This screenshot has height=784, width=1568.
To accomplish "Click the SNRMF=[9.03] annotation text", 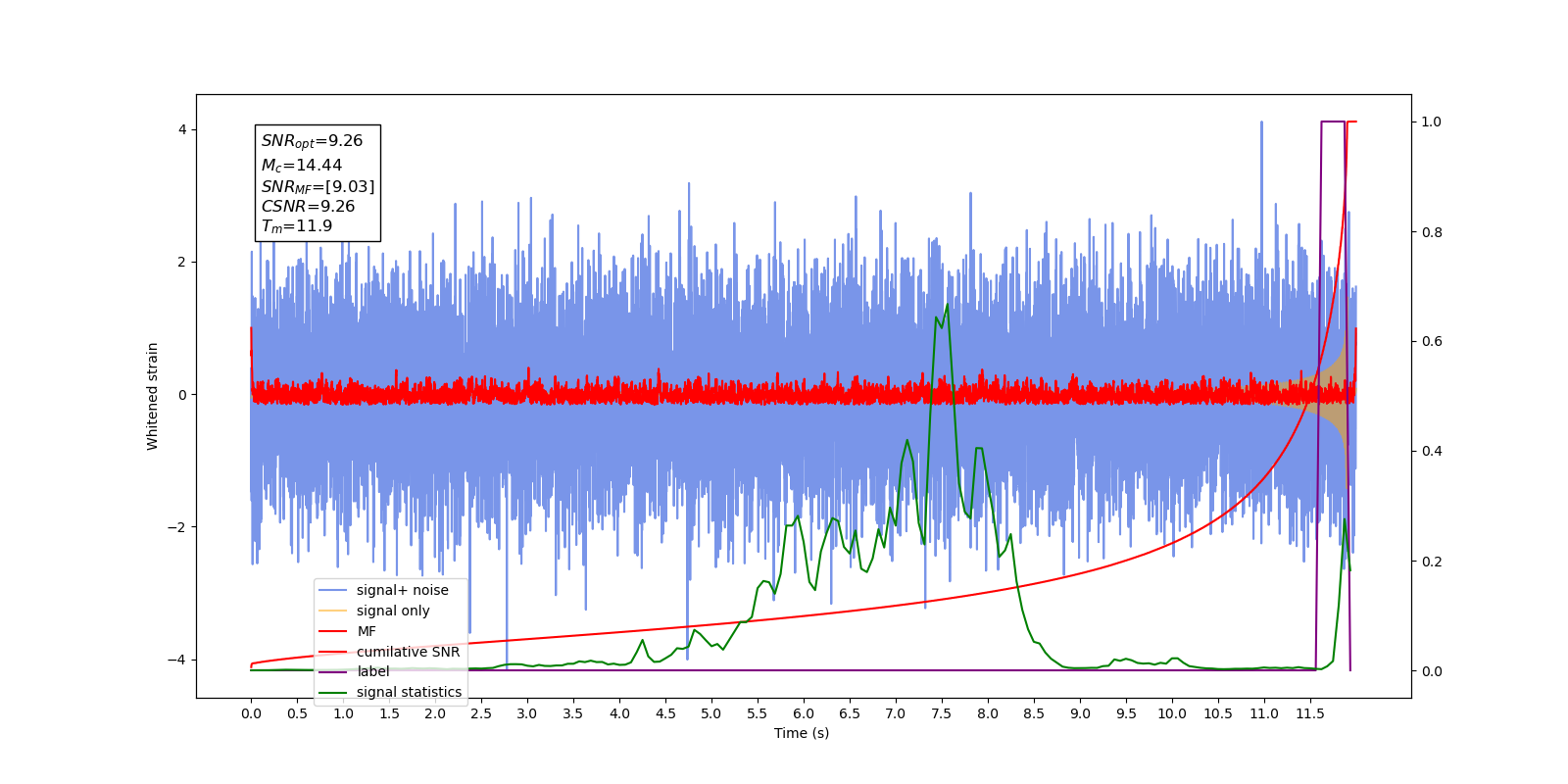I will click(x=318, y=186).
